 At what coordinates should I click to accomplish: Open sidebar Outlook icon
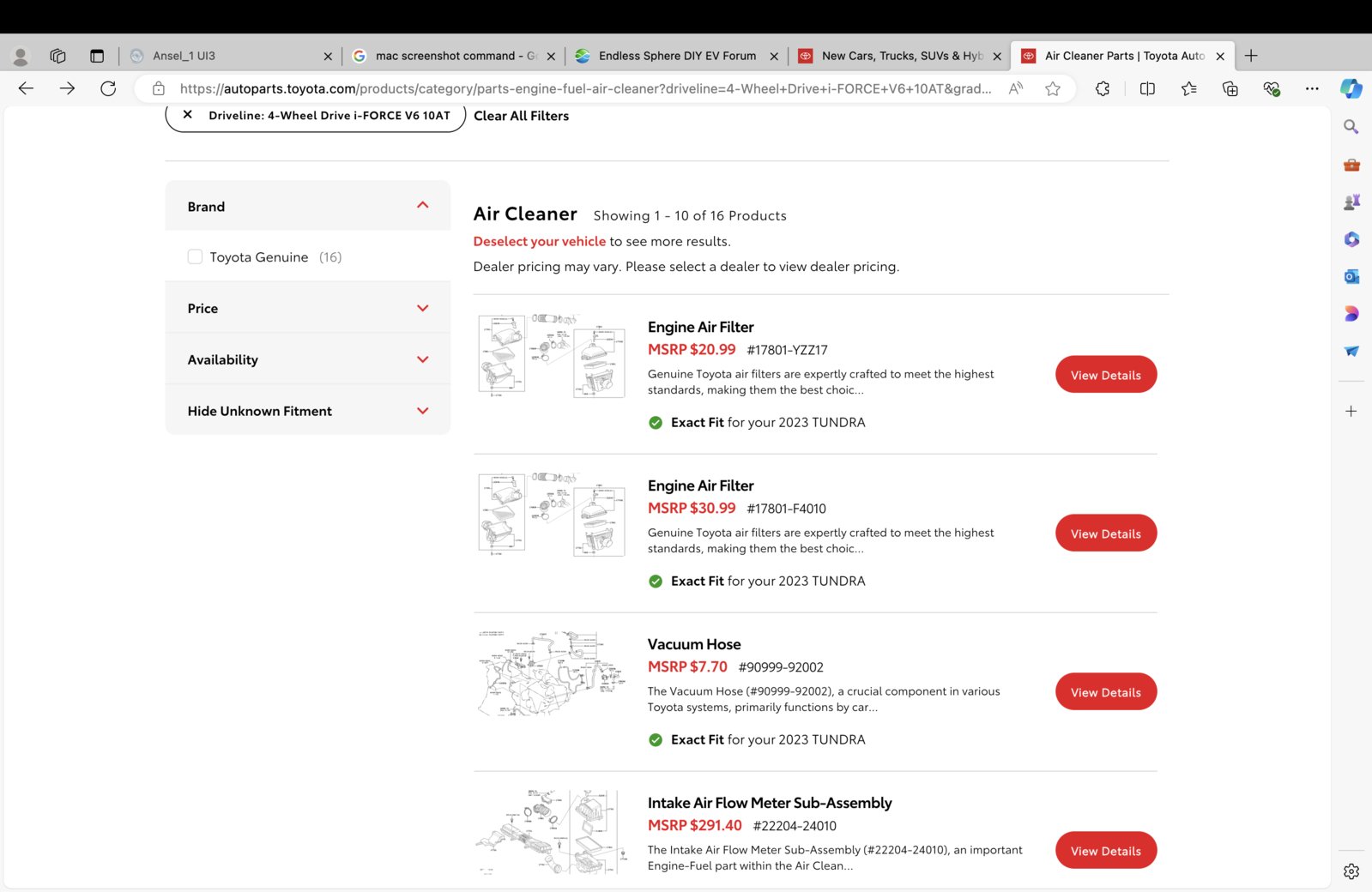coord(1351,276)
